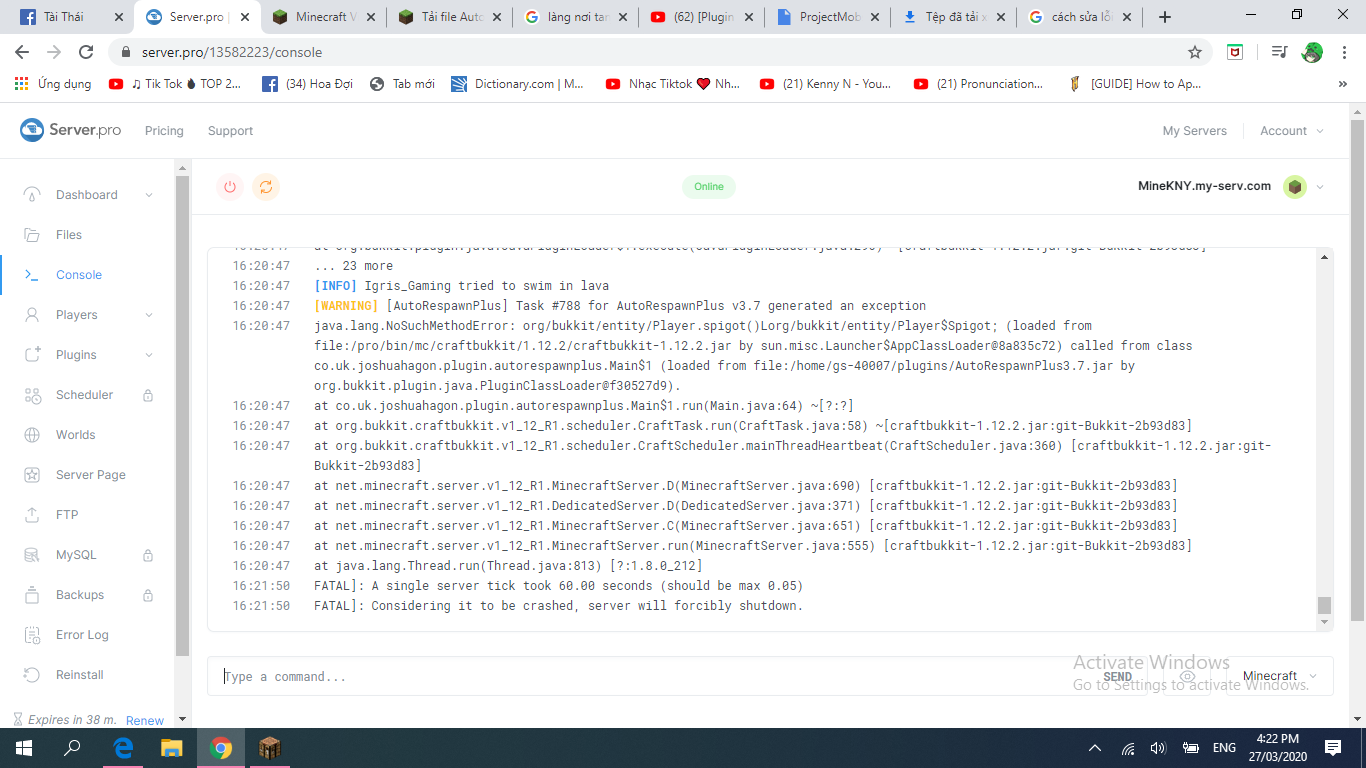Click the red power button for the server
The image size is (1366, 768).
[x=230, y=186]
